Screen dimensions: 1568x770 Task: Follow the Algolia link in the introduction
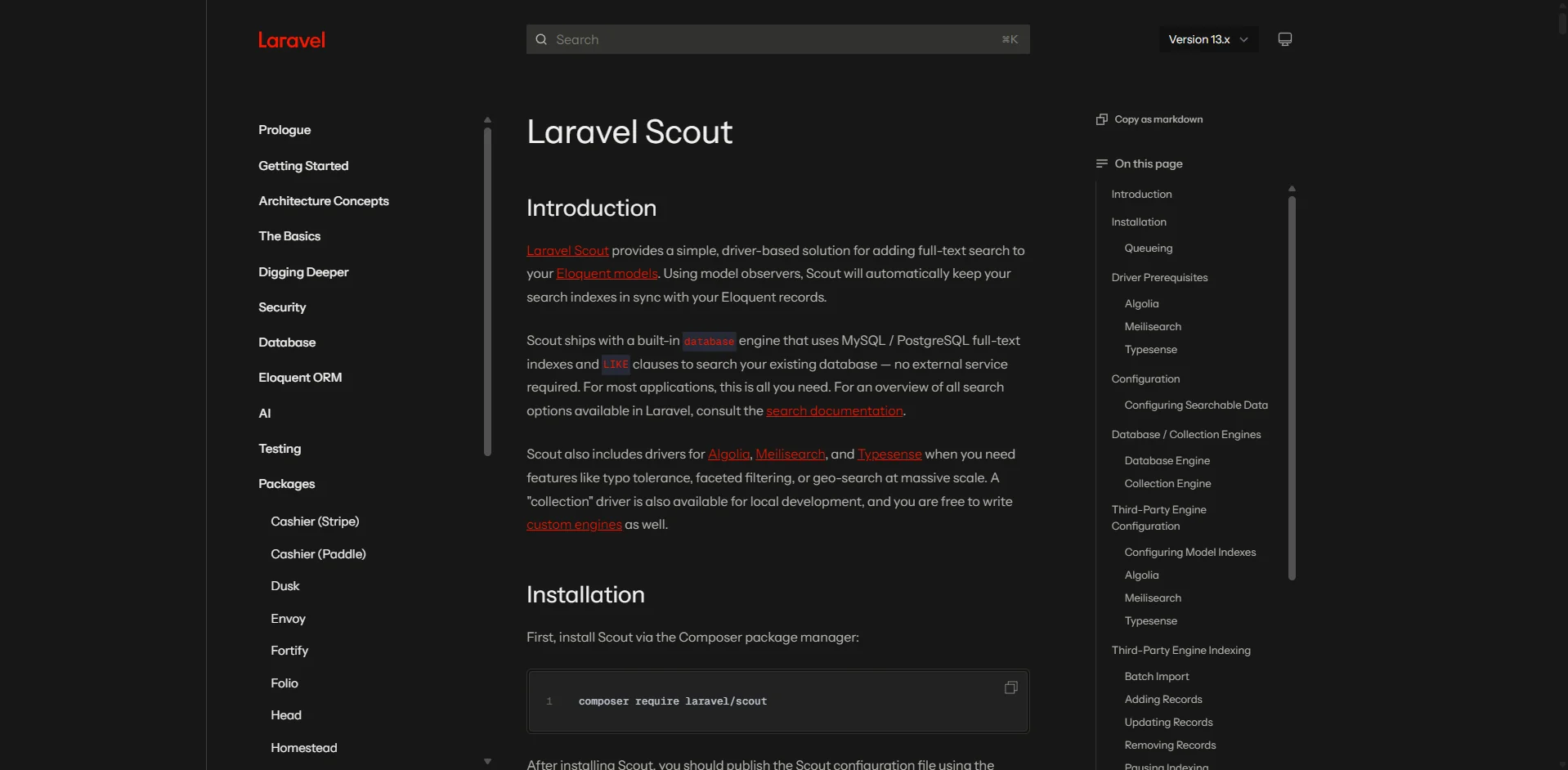(728, 454)
